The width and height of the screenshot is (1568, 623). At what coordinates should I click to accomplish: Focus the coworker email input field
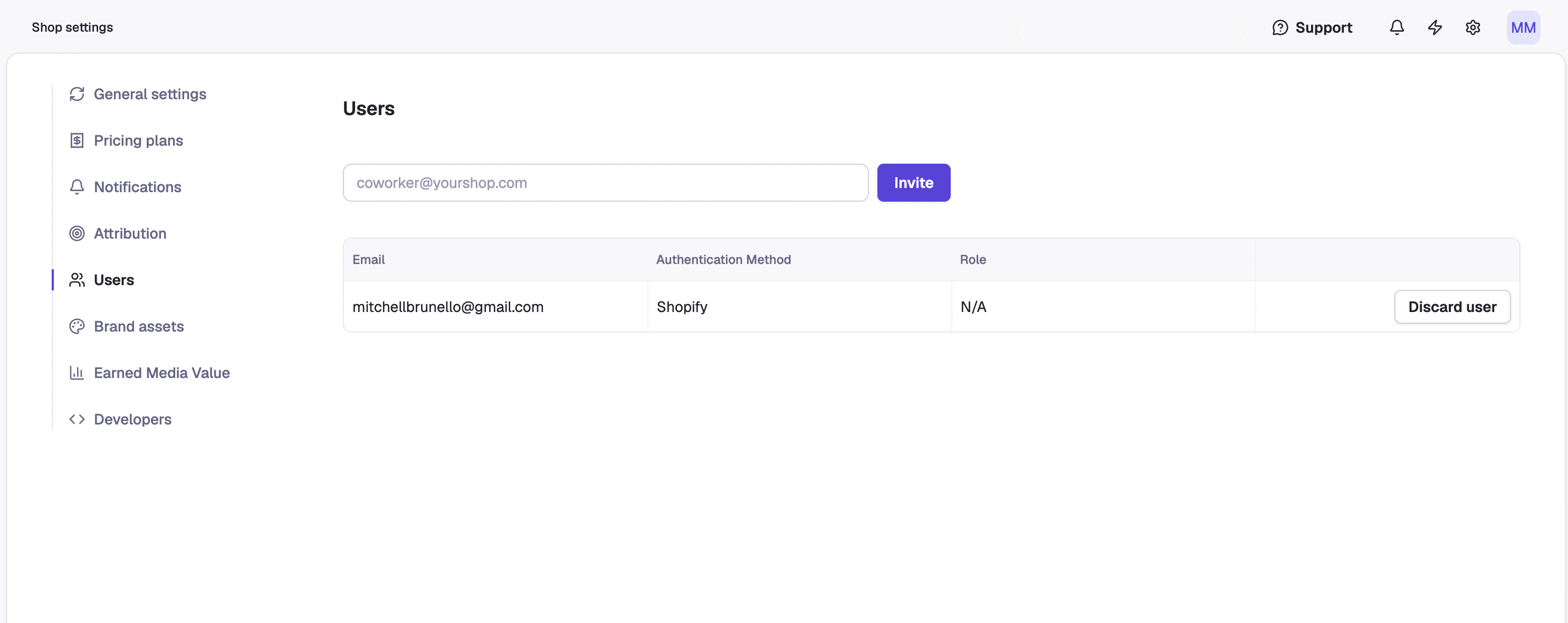[x=605, y=183]
